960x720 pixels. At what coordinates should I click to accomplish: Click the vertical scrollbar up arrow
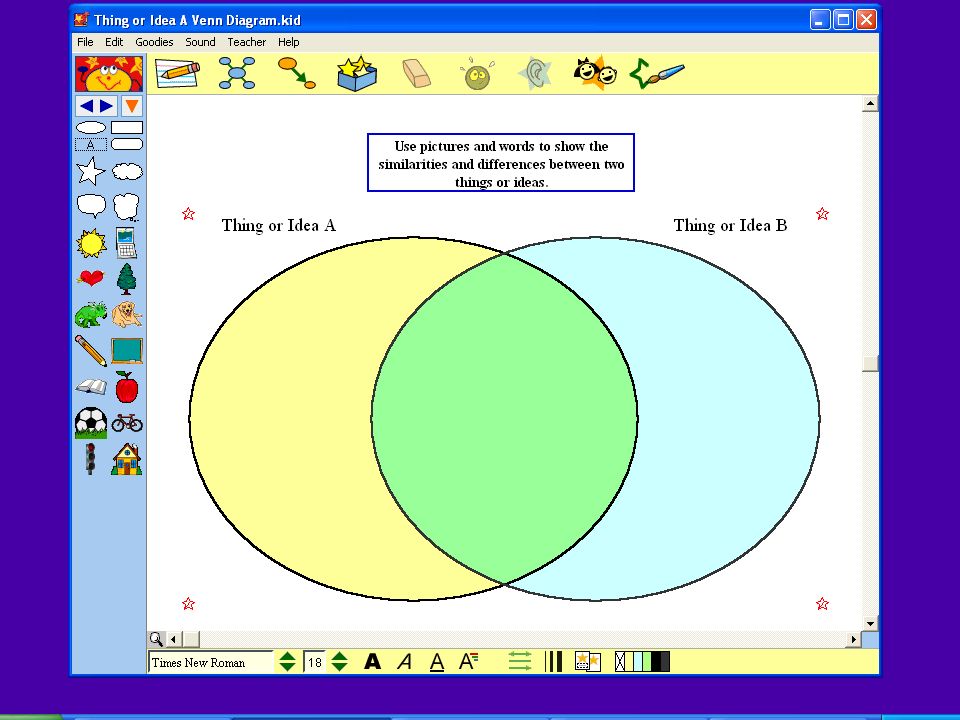pos(870,104)
